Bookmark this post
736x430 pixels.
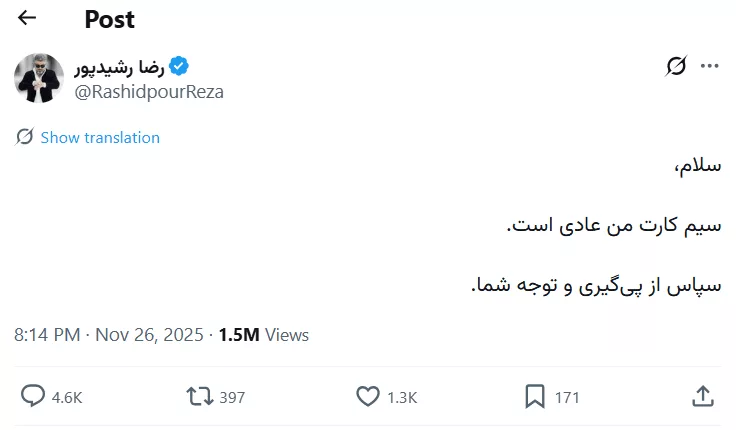[x=535, y=397]
